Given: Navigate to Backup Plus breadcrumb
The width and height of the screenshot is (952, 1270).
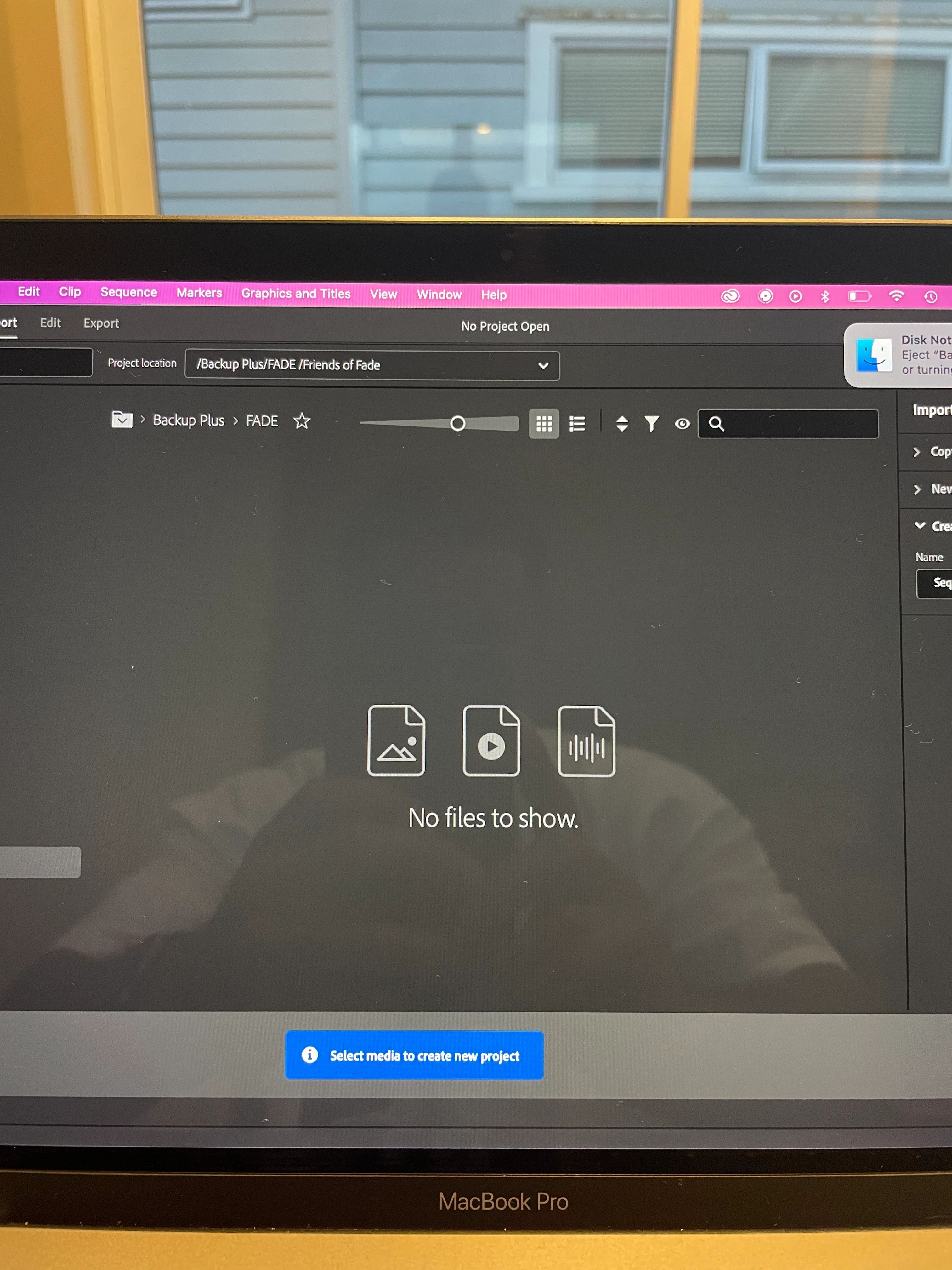Looking at the screenshot, I should tap(188, 420).
